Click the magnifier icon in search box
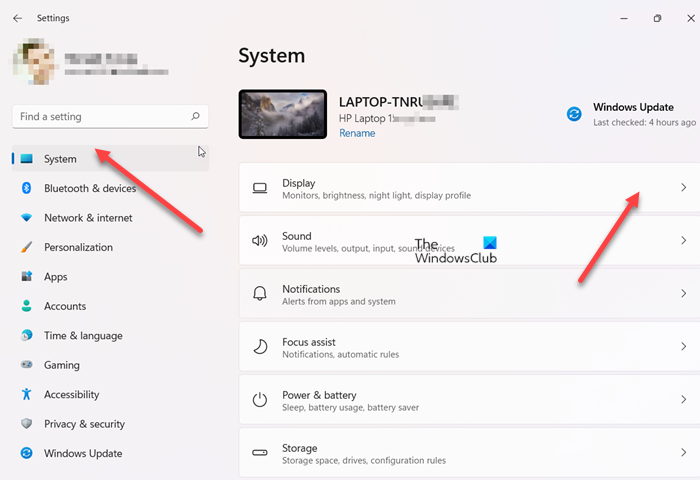 (196, 117)
